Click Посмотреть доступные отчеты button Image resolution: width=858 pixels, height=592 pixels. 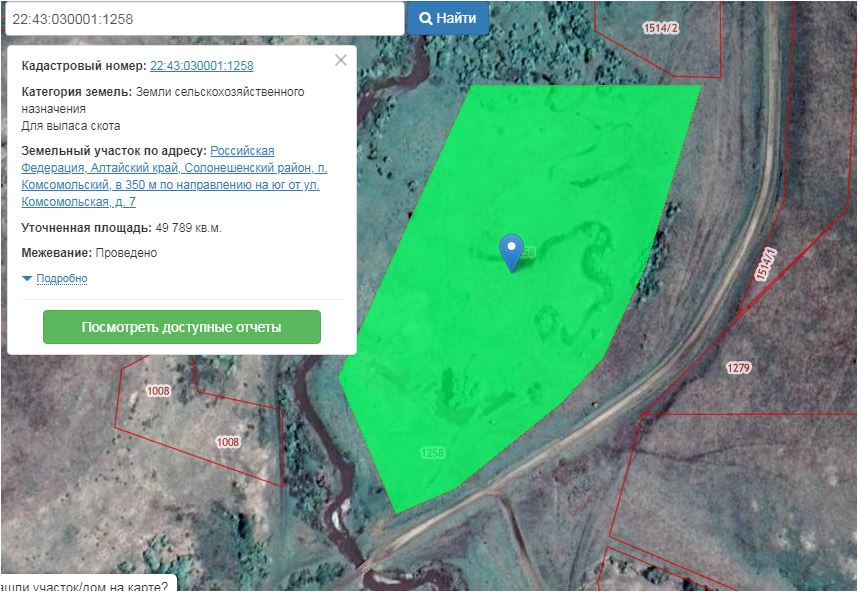(181, 327)
